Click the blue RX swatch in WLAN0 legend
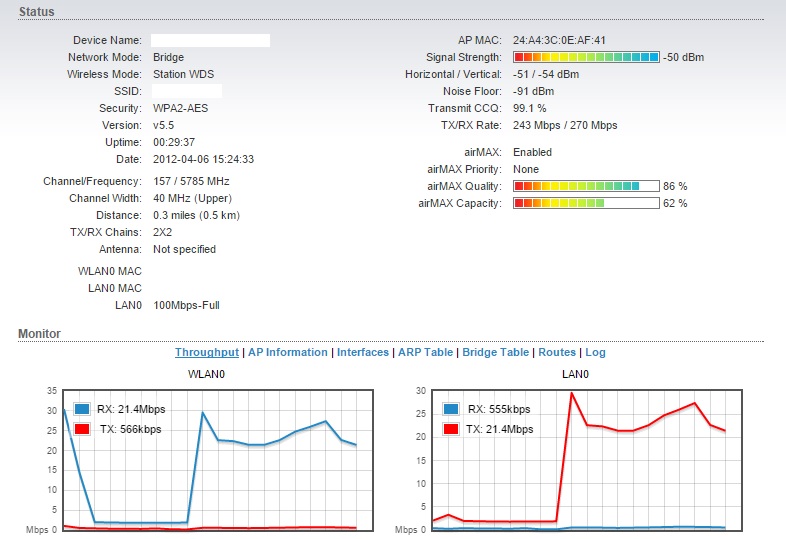Screen dimensions: 786x539 coord(81,409)
